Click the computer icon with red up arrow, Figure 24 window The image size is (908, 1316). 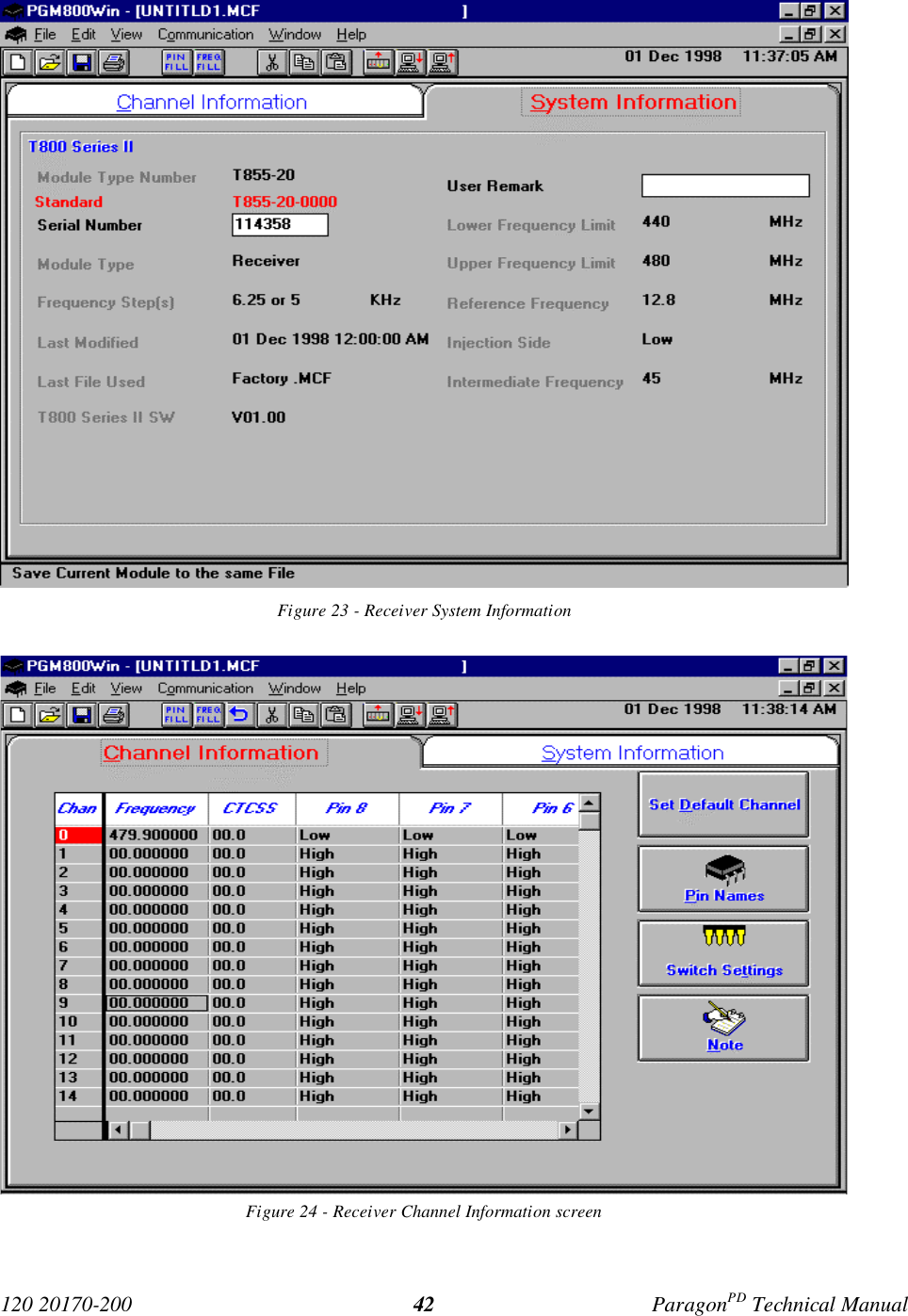443,715
